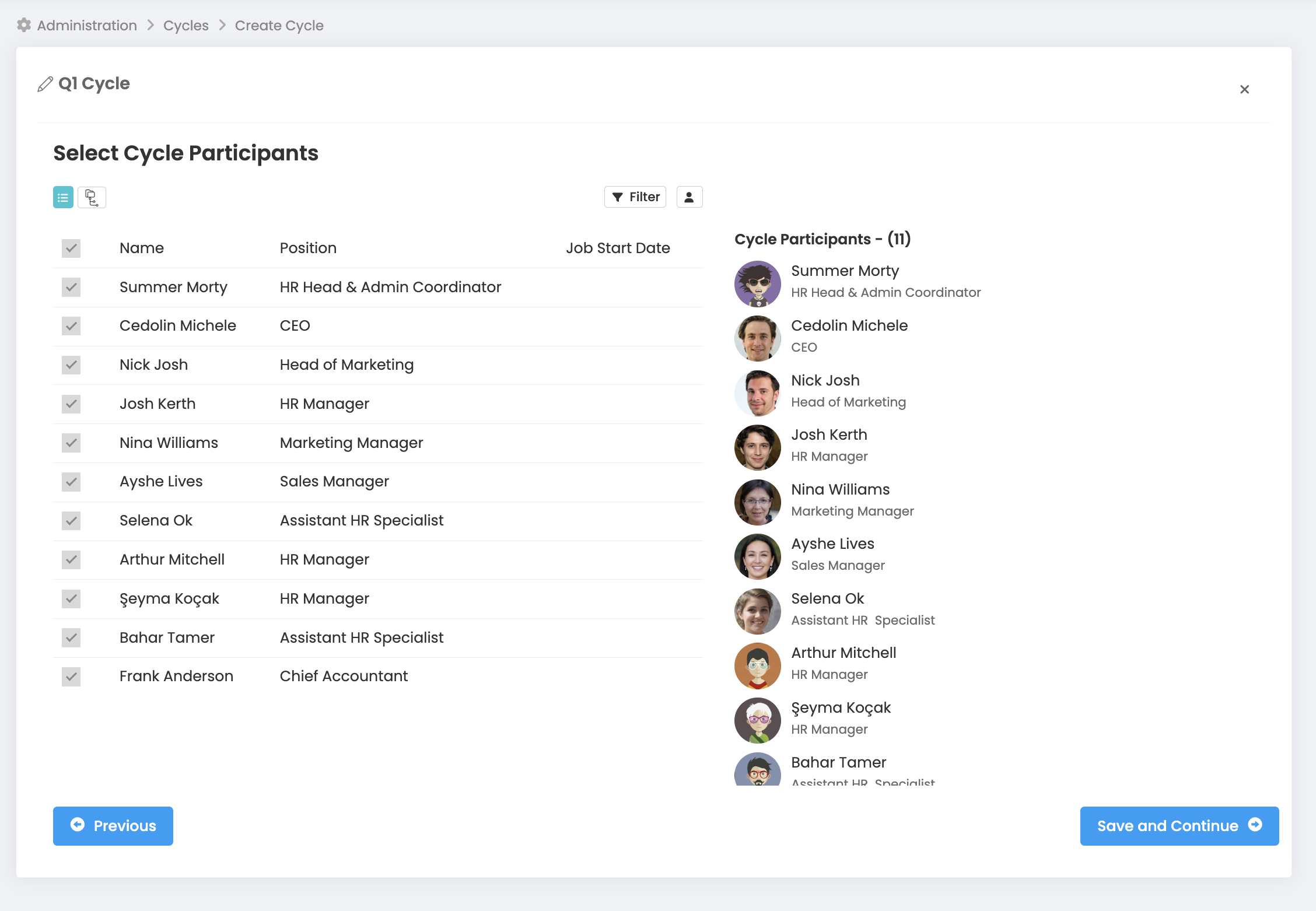Go to Cycles breadcrumb
The image size is (1316, 911).
[x=185, y=26]
